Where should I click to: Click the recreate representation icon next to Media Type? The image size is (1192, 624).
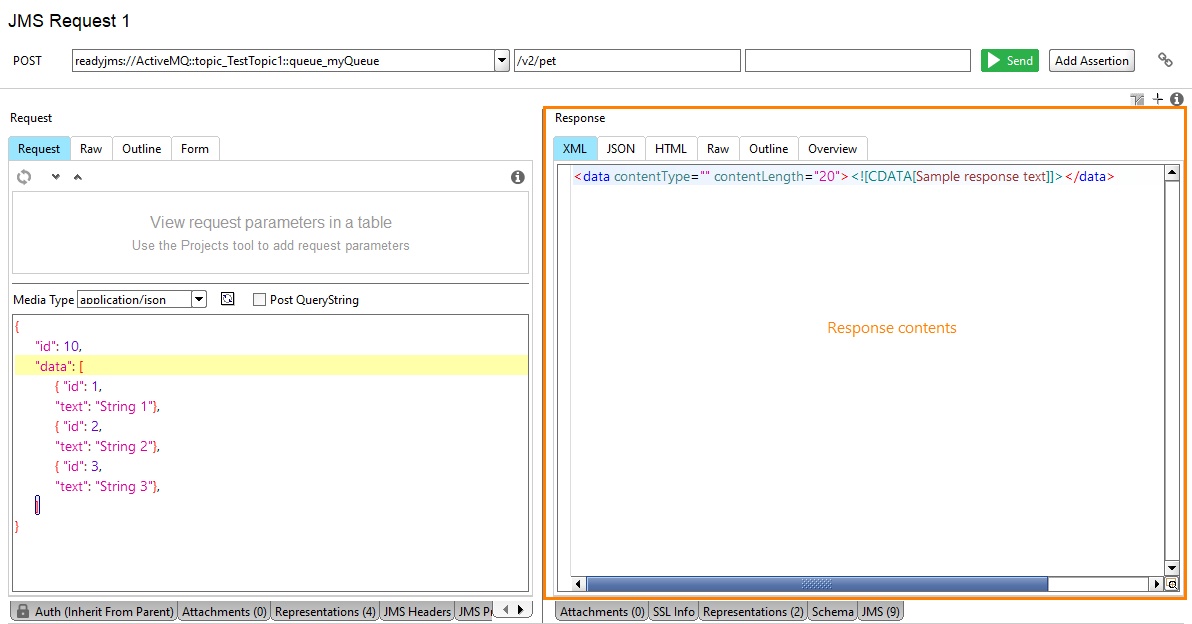click(x=227, y=298)
